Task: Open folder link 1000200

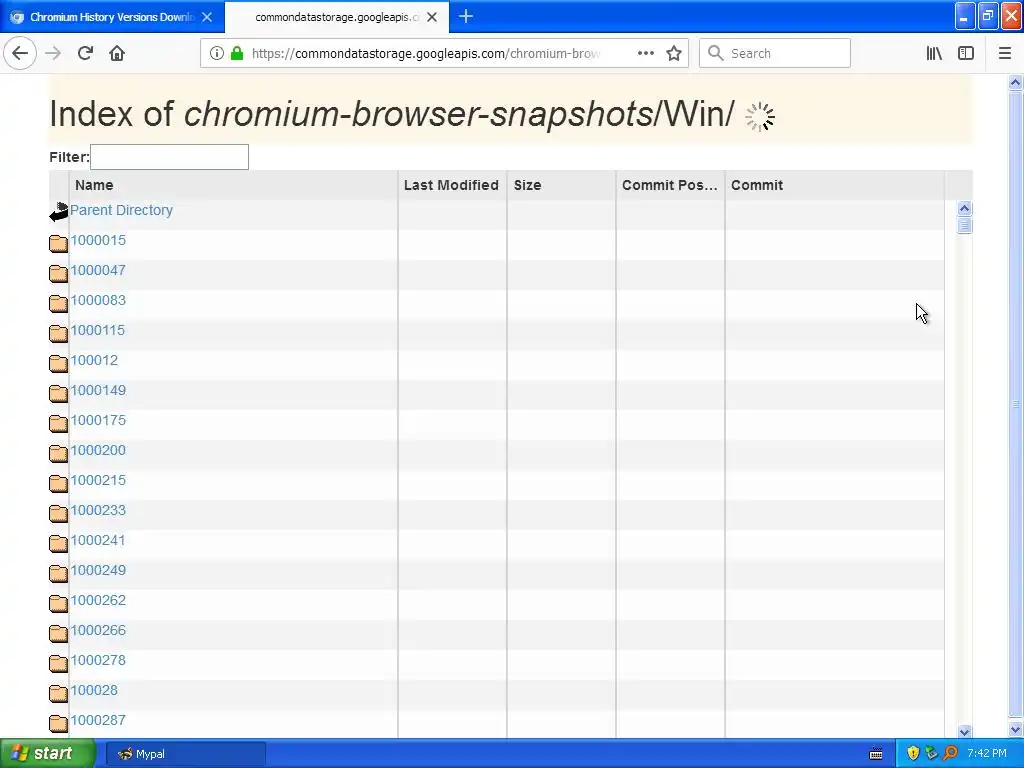Action: click(x=98, y=451)
